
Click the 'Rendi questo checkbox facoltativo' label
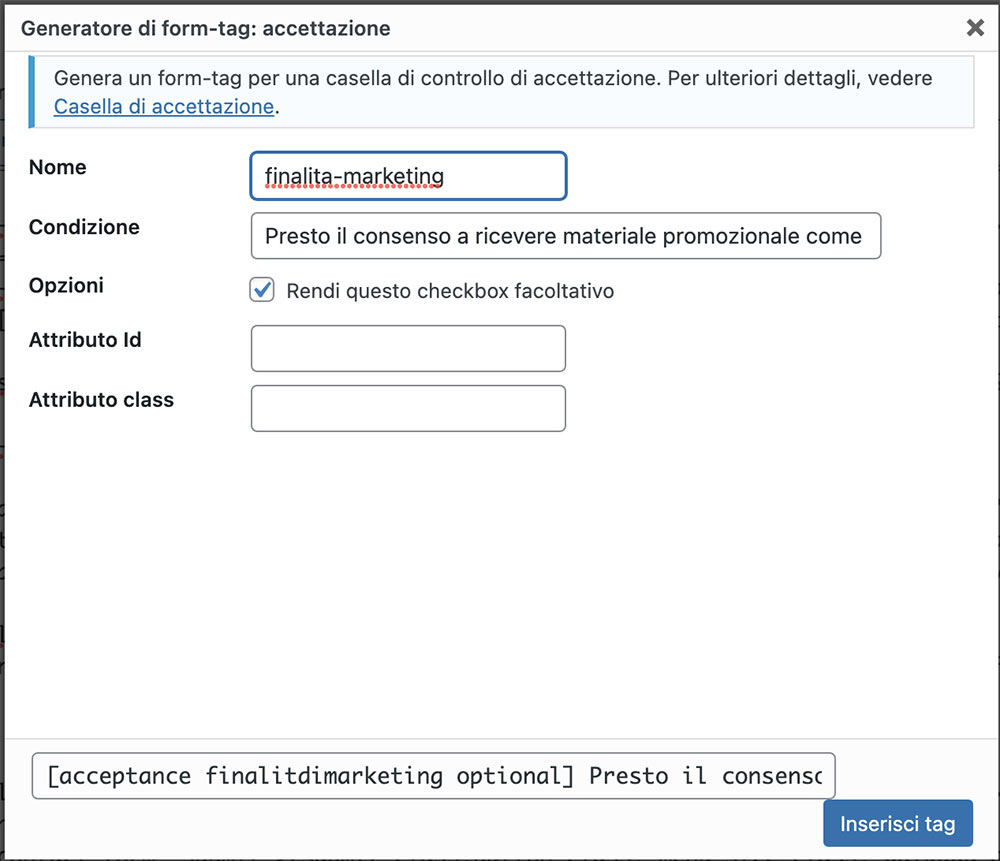click(x=450, y=291)
